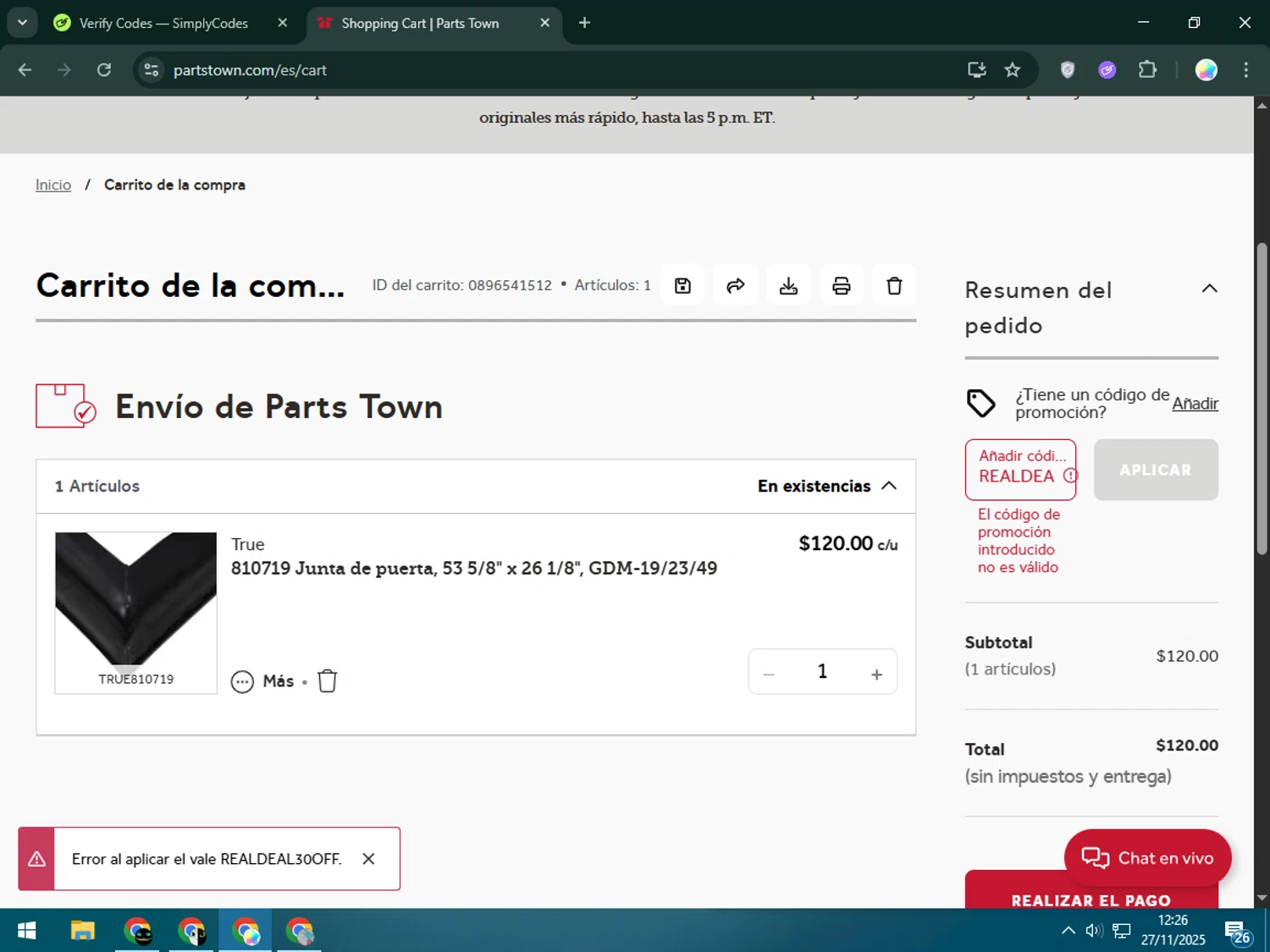Close the Shopping Cart | Parts Town tab
Viewport: 1270px width, 952px height.
pos(545,23)
